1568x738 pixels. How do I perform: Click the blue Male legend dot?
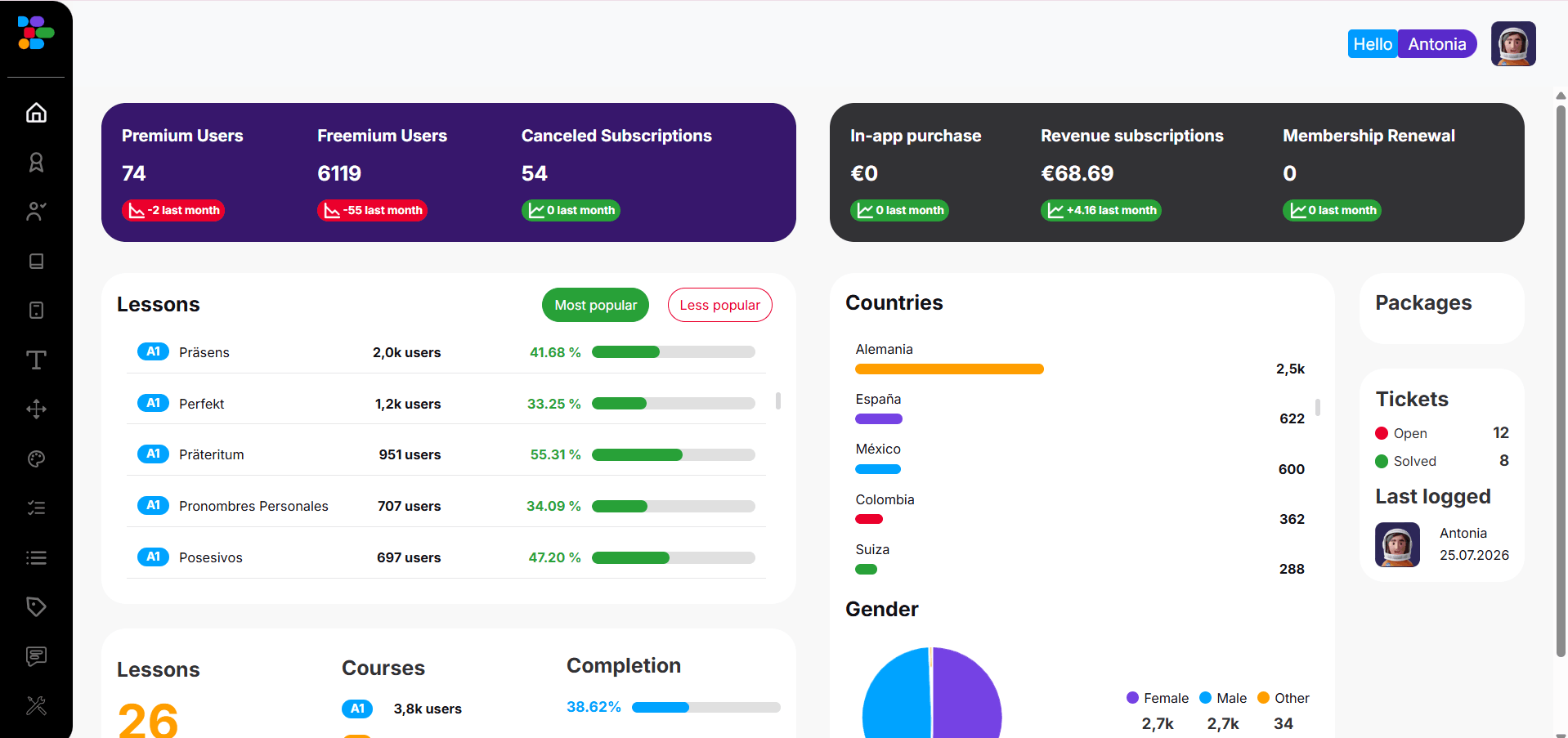point(1205,697)
